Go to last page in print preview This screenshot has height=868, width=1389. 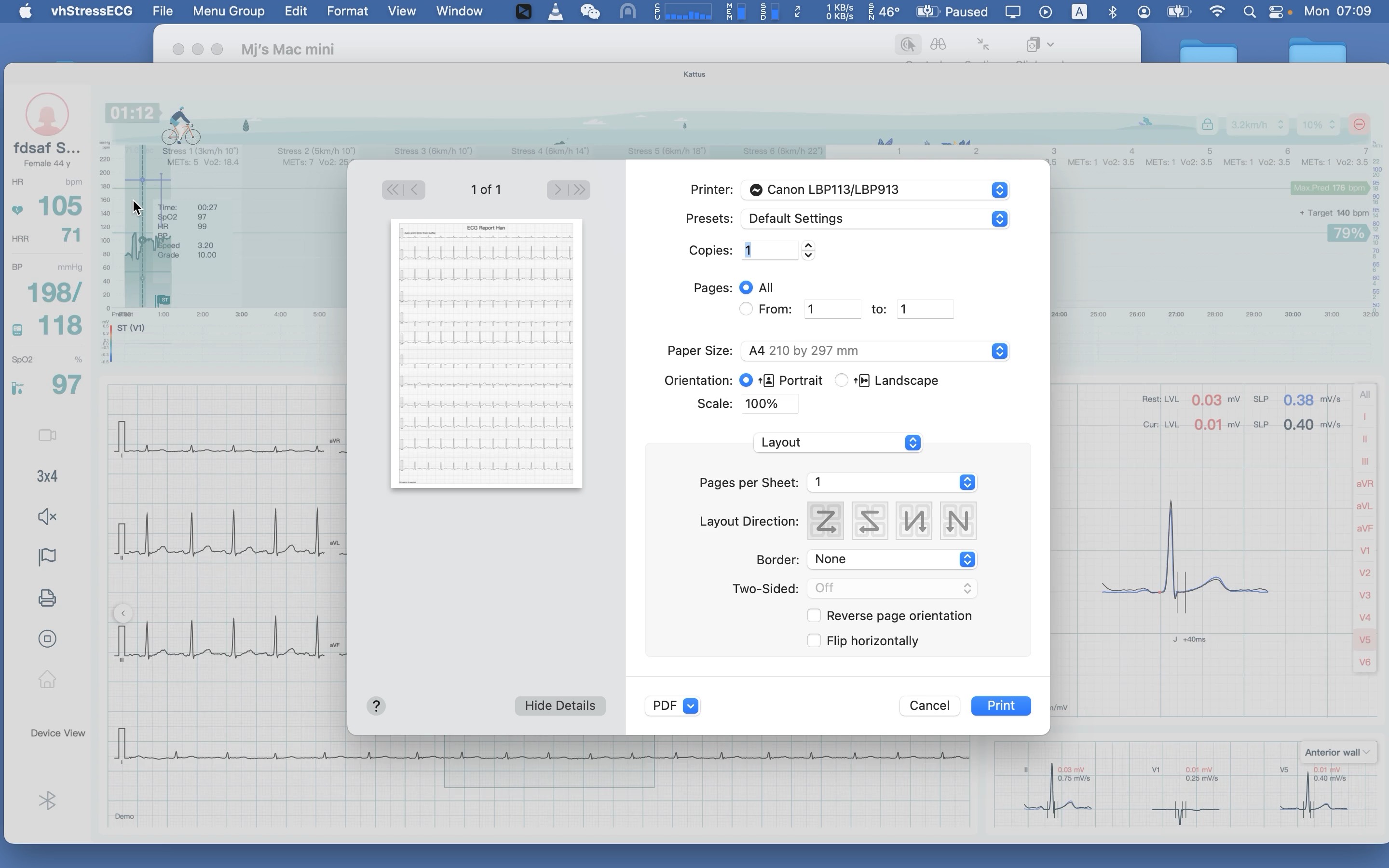pos(580,190)
